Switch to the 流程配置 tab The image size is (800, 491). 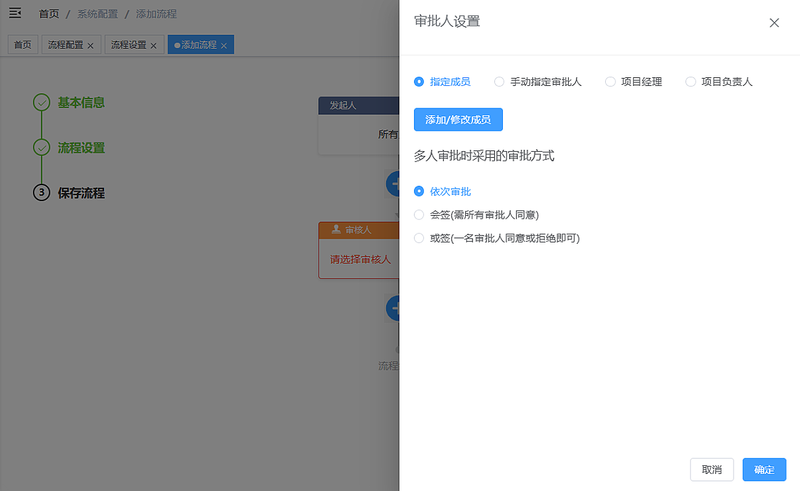point(65,45)
